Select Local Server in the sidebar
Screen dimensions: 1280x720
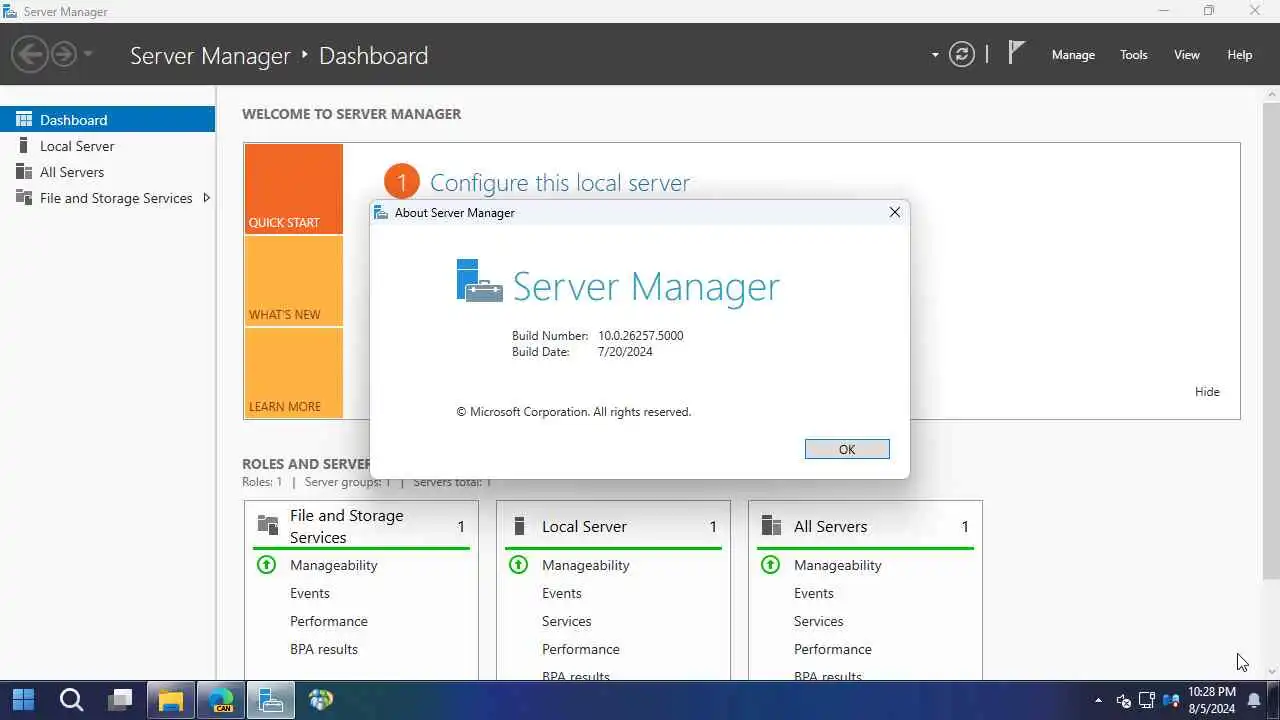[107, 146]
